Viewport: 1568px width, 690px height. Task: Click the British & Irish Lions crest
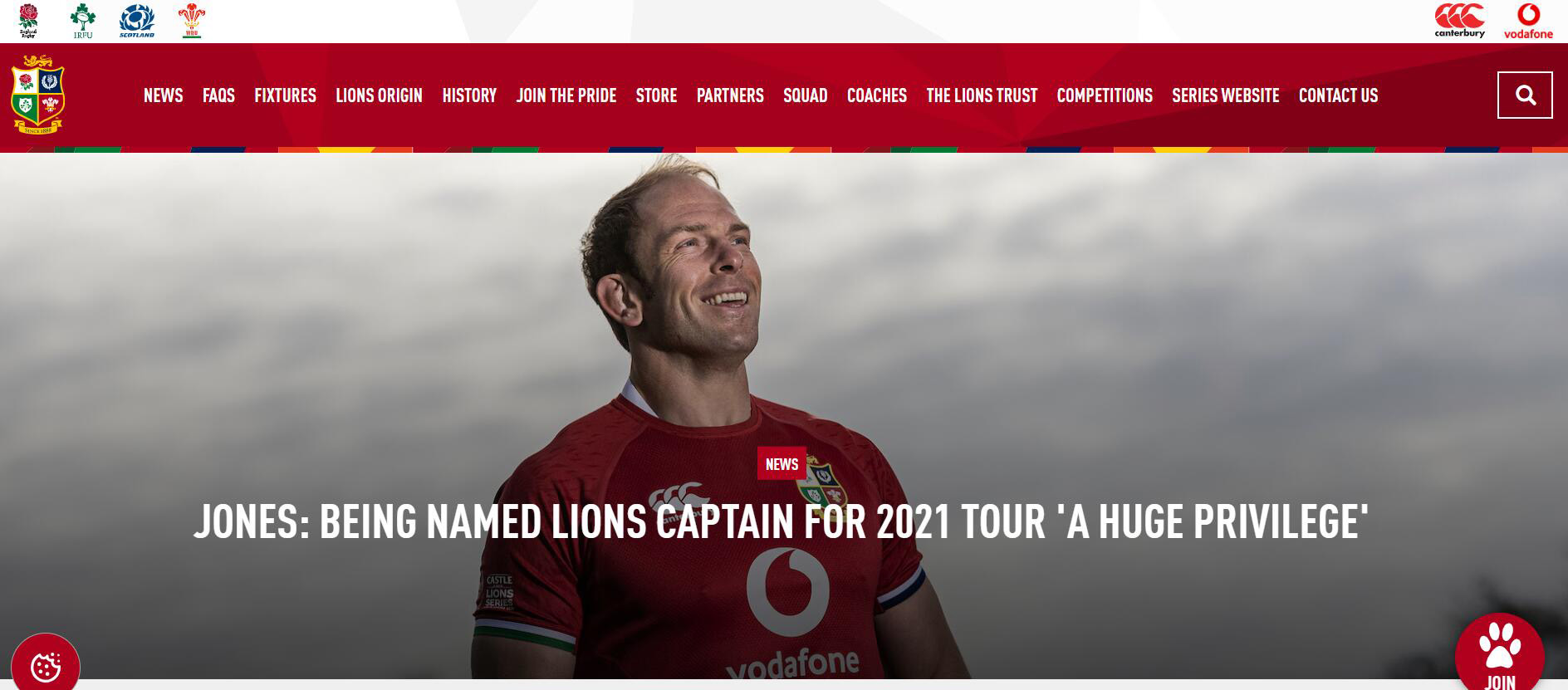(37, 95)
